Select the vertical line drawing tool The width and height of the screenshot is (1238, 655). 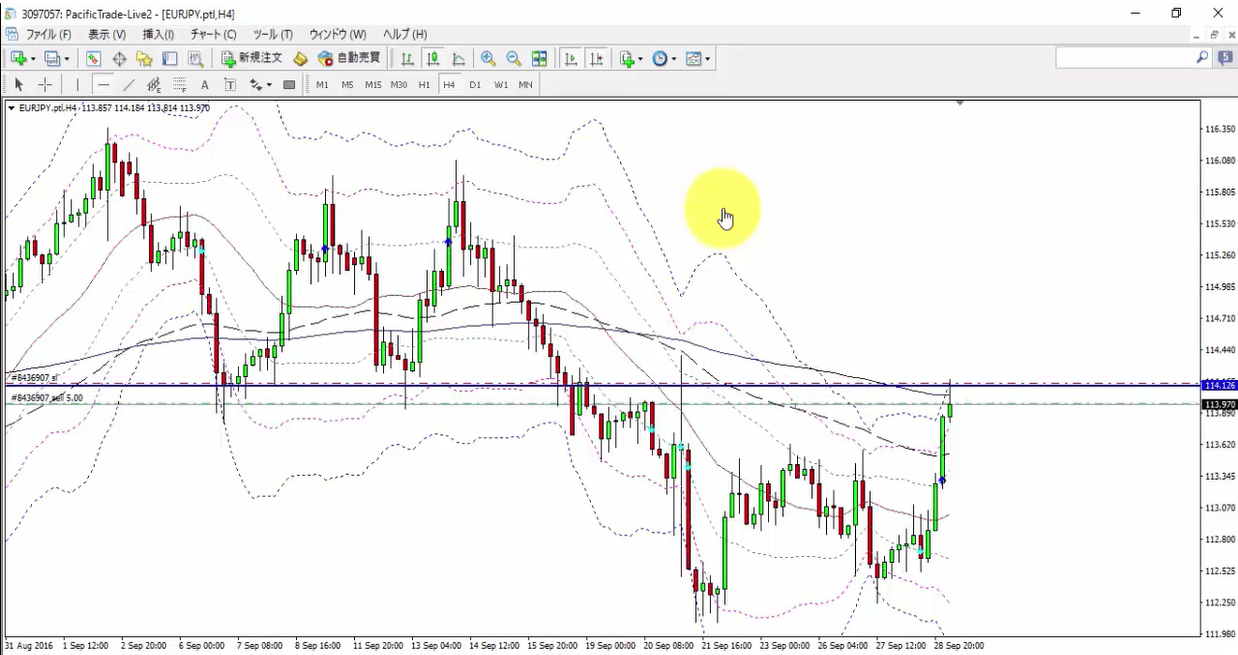pyautogui.click(x=77, y=85)
